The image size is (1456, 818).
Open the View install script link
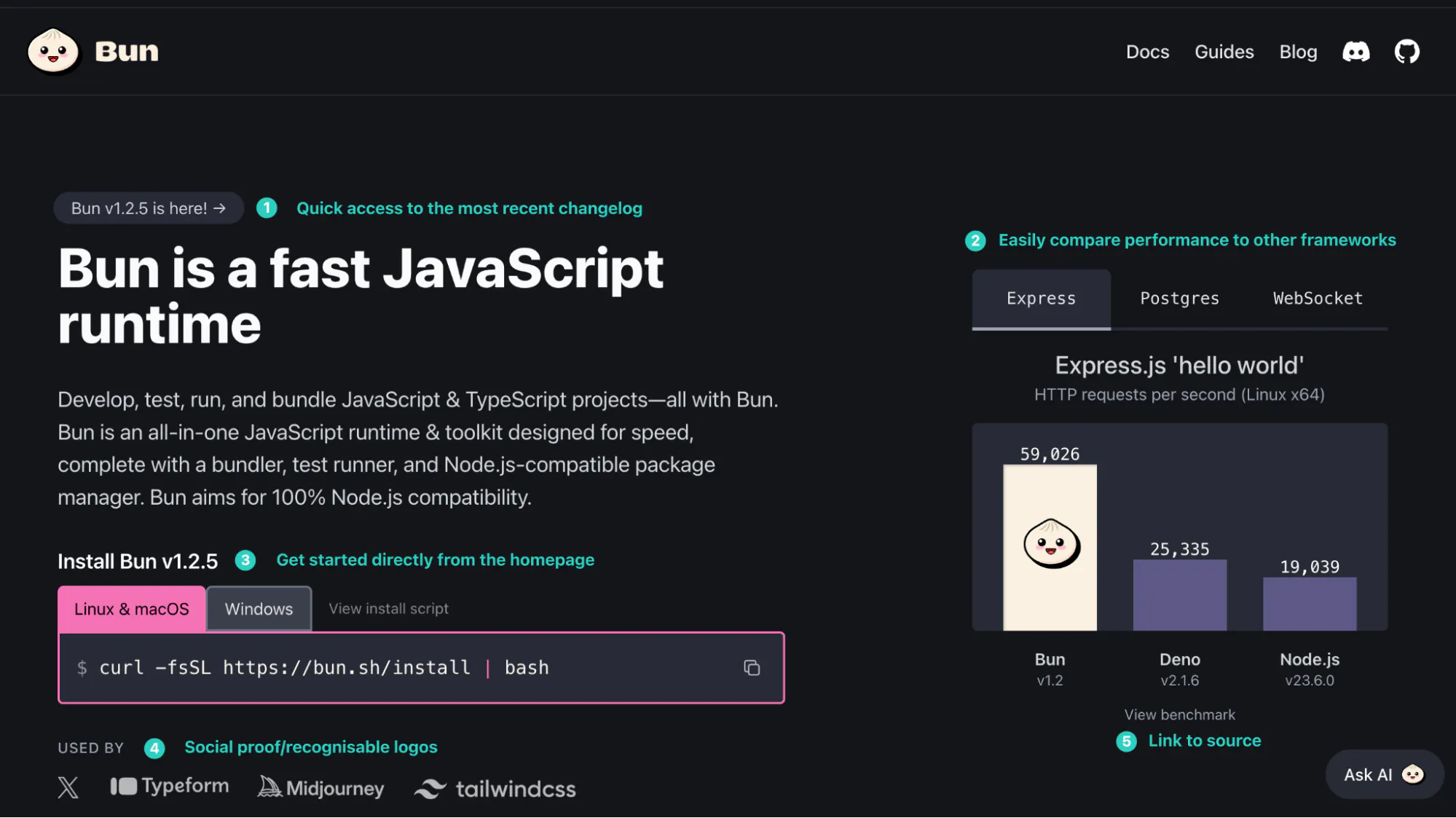pyautogui.click(x=388, y=609)
